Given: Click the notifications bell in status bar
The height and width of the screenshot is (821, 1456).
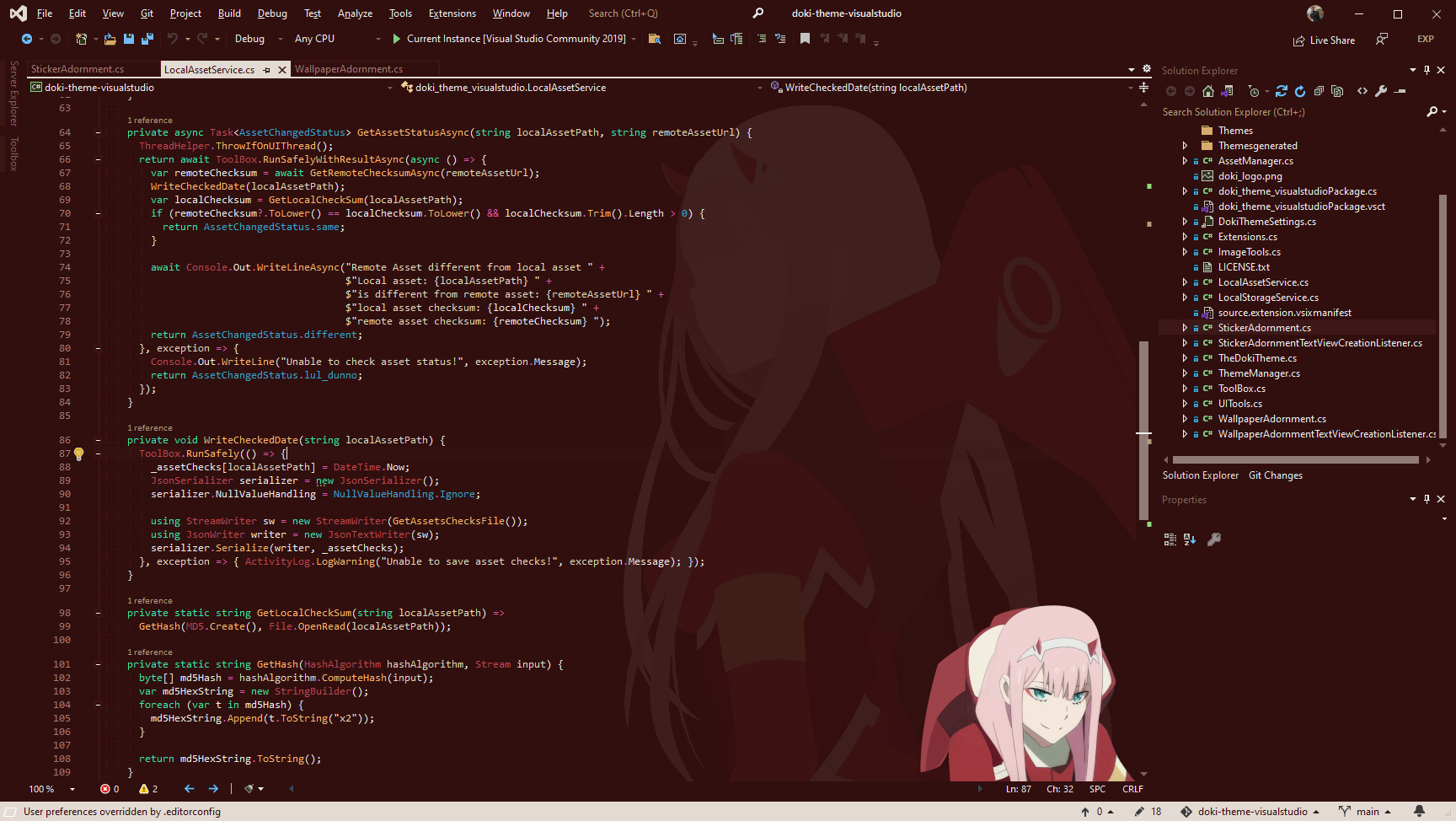Looking at the screenshot, I should (x=1420, y=811).
